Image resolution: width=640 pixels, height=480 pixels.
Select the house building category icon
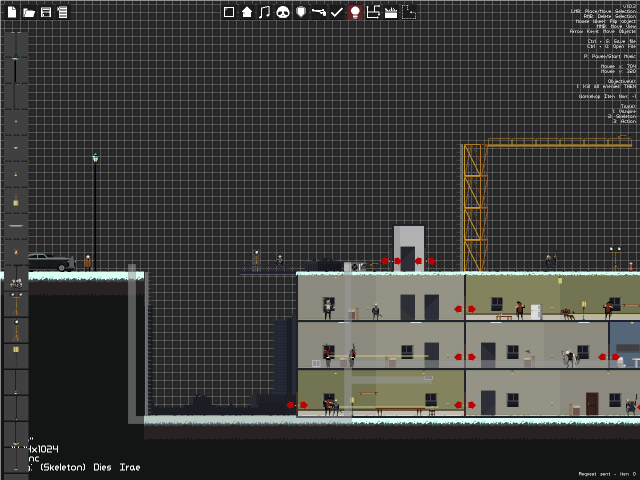pos(247,12)
